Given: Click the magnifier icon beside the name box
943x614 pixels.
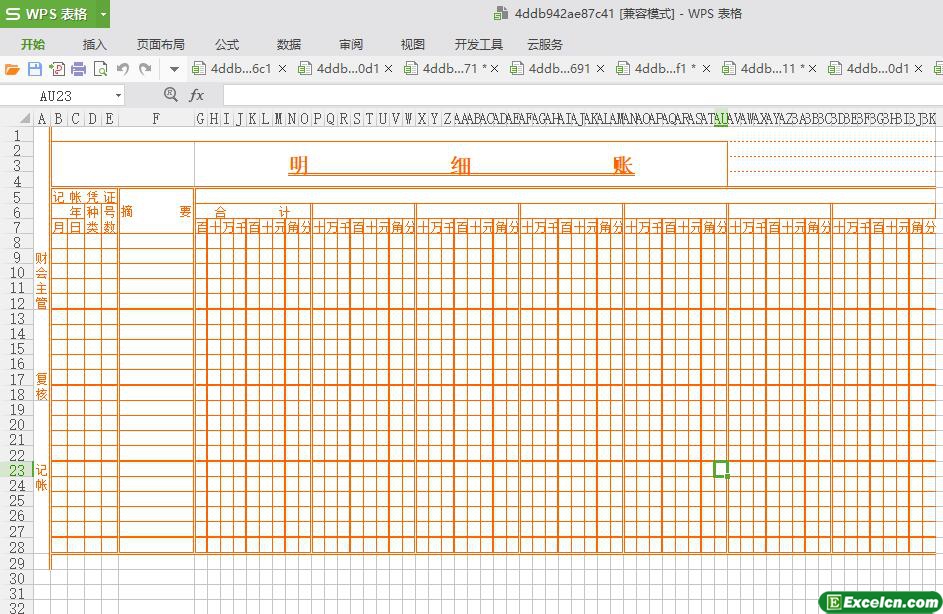Looking at the screenshot, I should point(171,94).
